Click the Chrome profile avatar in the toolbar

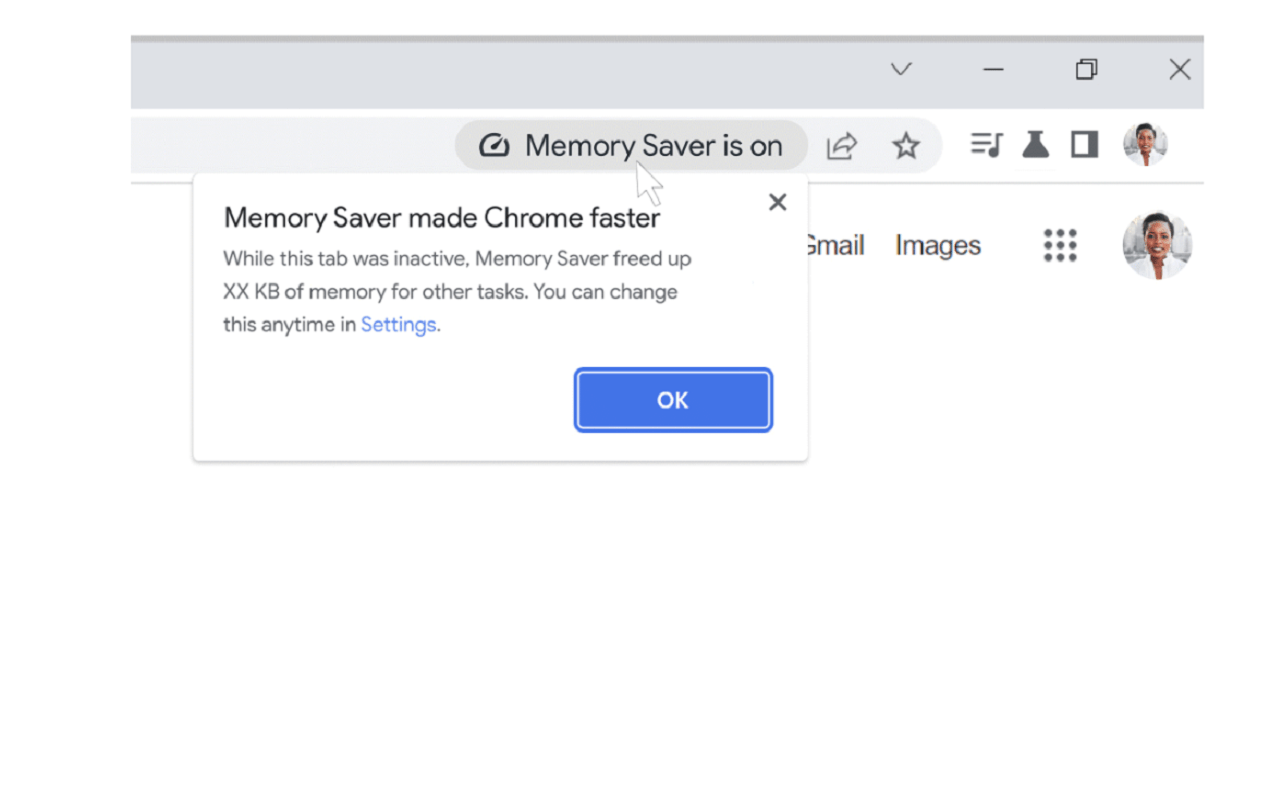1145,143
